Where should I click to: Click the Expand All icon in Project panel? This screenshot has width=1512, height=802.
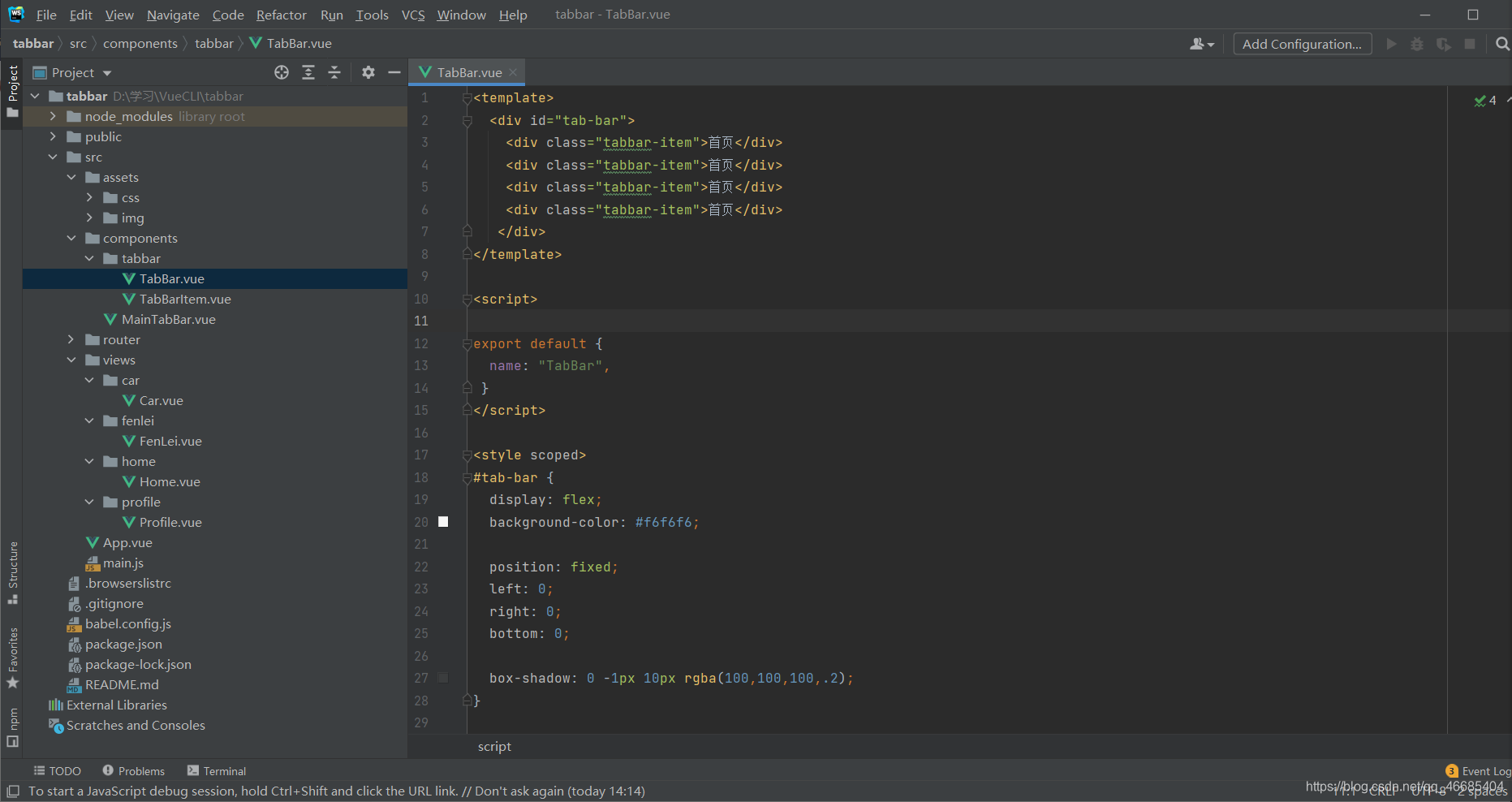(308, 72)
